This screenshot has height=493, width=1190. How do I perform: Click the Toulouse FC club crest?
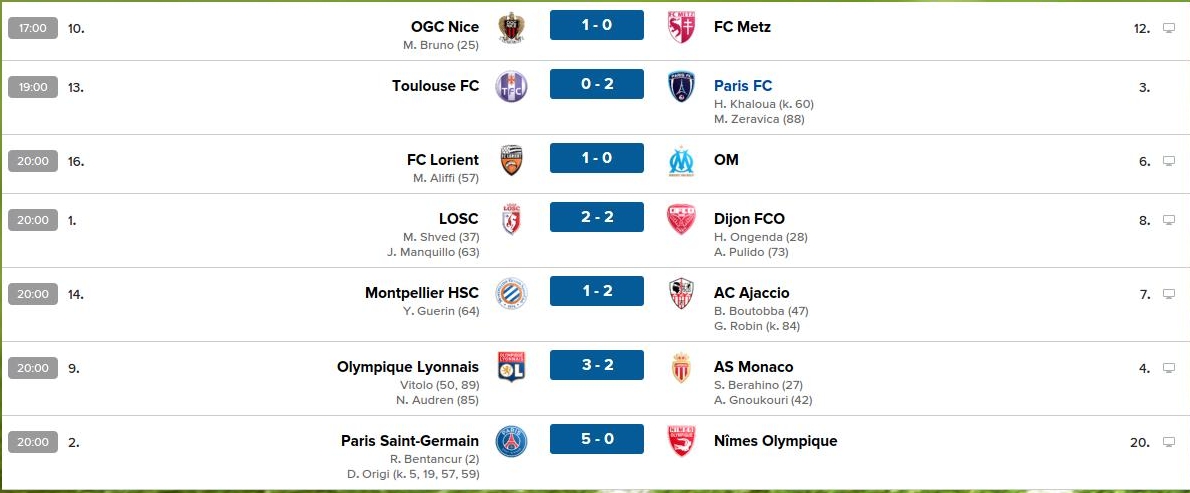coord(512,86)
